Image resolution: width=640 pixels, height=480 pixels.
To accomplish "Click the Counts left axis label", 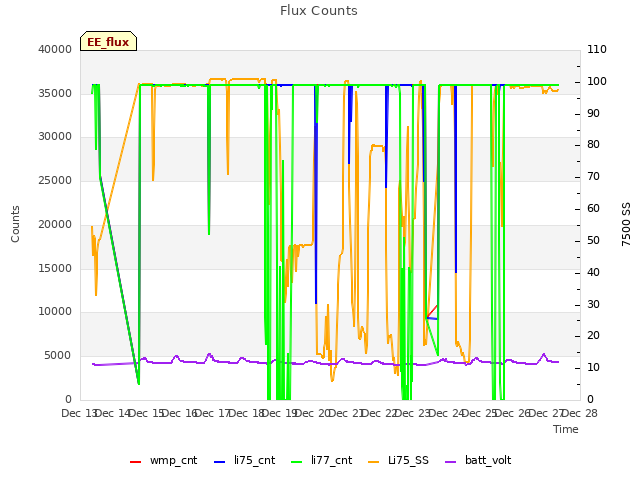I will coord(15,224).
